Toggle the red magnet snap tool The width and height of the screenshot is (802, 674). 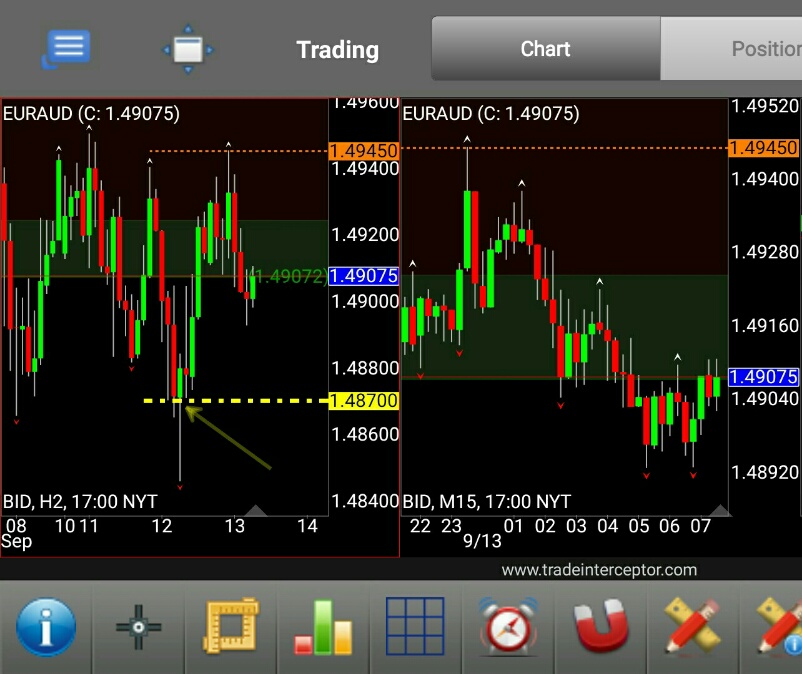pos(601,626)
